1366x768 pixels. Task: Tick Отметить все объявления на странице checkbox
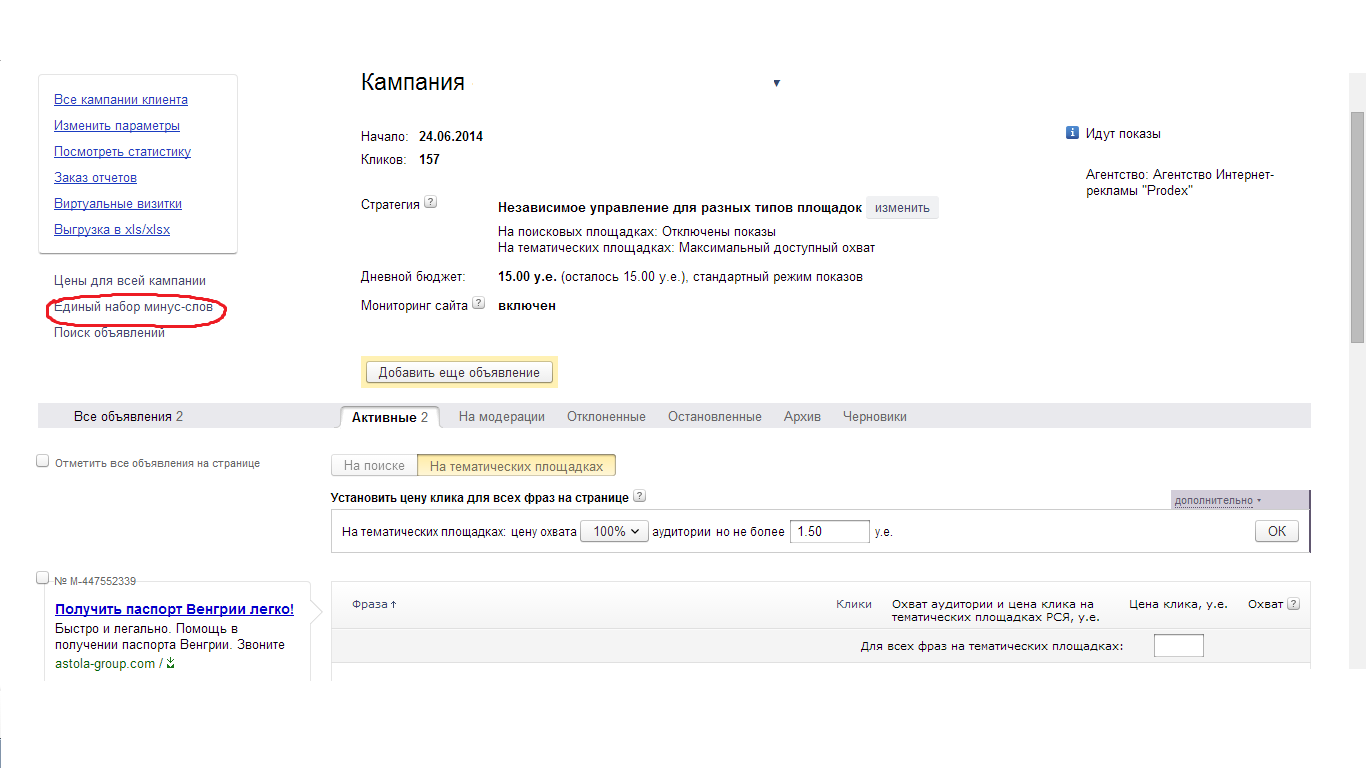coord(42,461)
